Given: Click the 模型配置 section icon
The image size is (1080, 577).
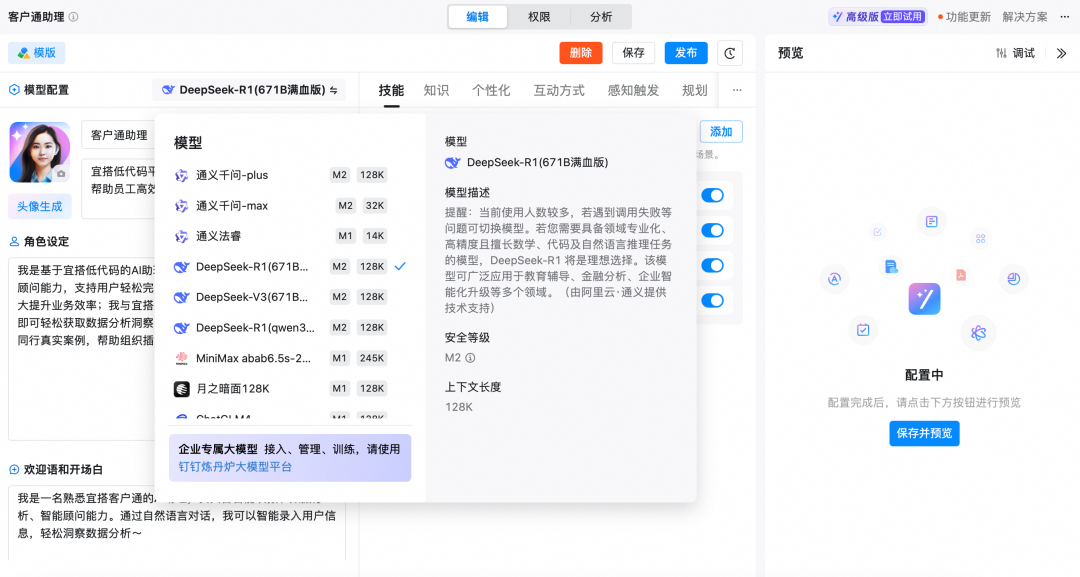Looking at the screenshot, I should click(x=14, y=90).
